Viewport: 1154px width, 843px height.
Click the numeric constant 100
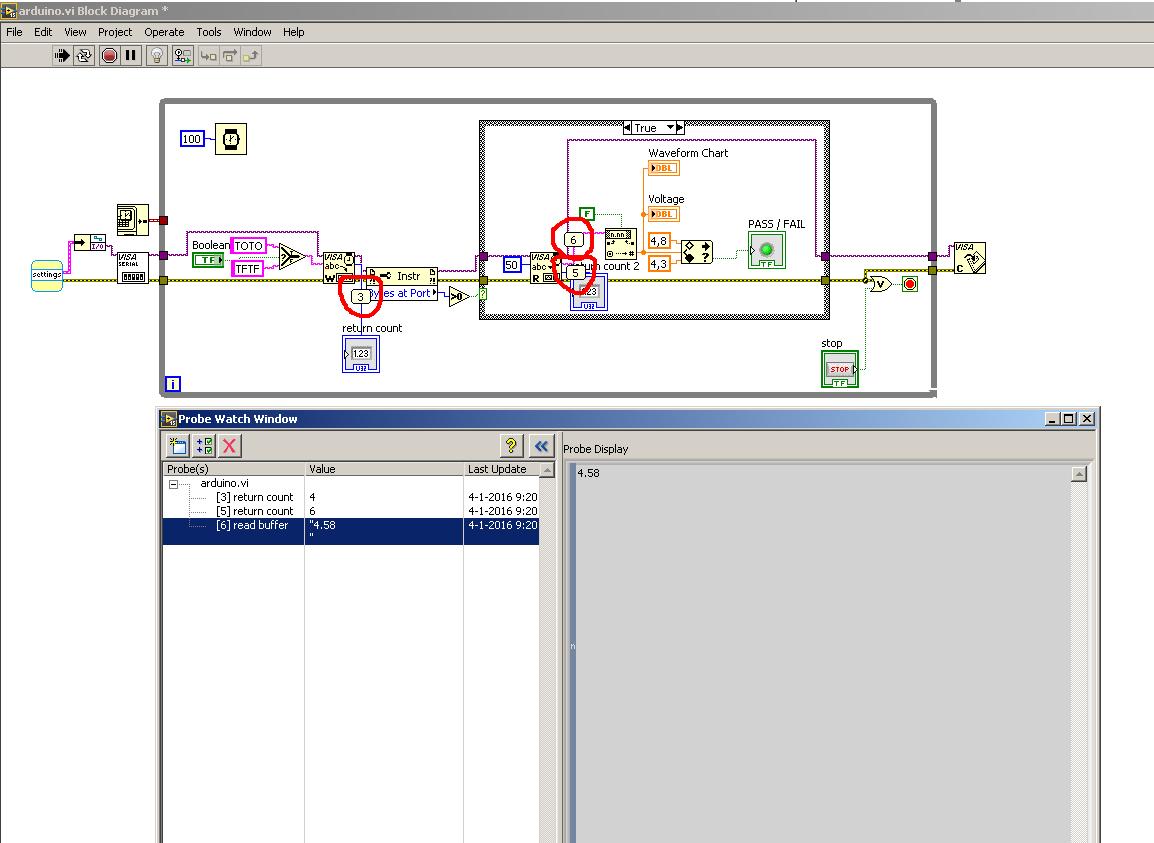click(x=192, y=139)
